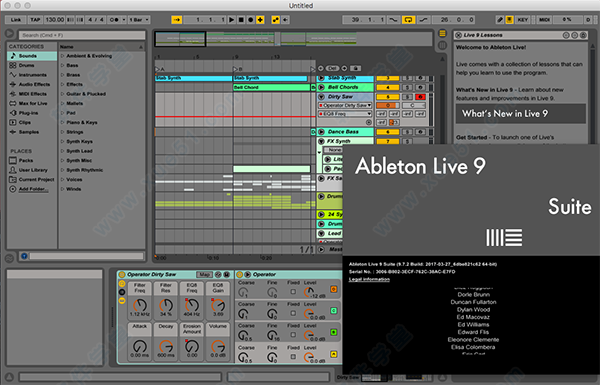Viewport: 600px width, 385px height.
Task: Click the Filter Freq macro knob
Action: [x=140, y=305]
